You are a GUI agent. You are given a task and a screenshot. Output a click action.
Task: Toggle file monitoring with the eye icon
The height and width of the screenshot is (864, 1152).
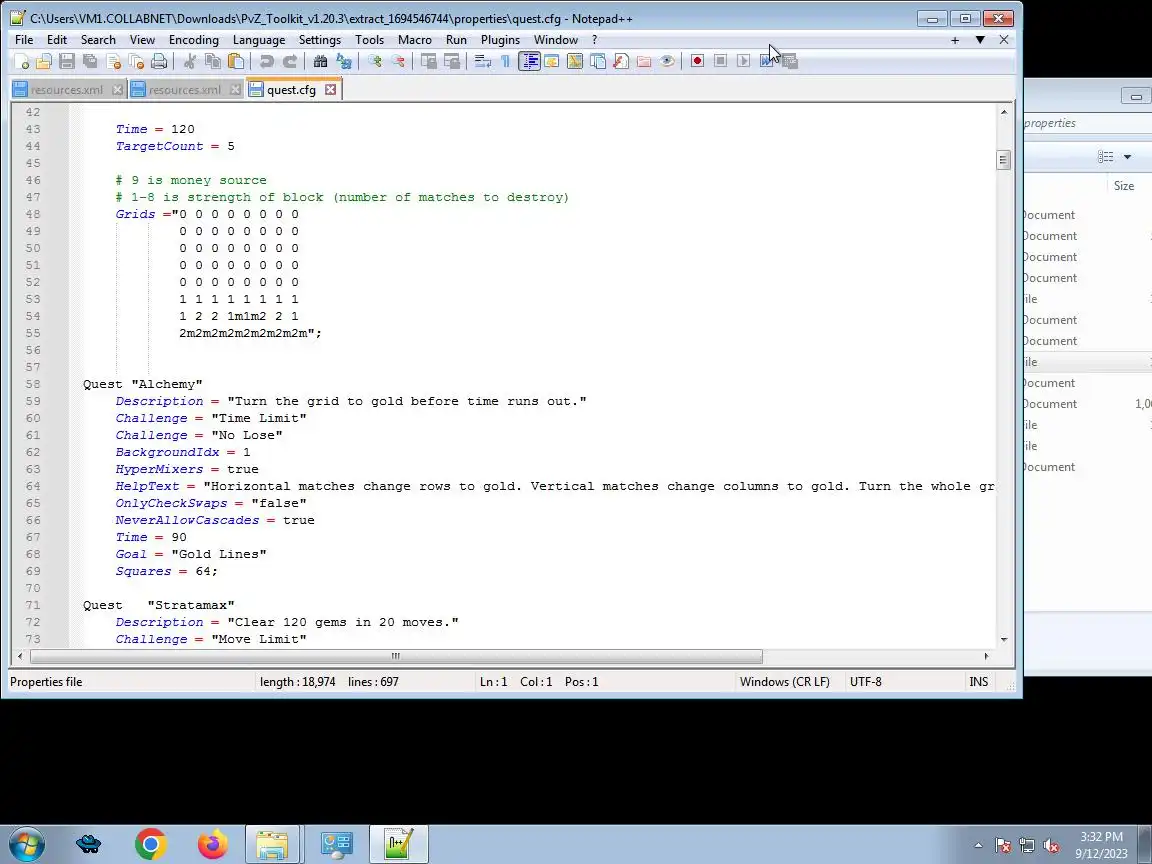point(667,61)
